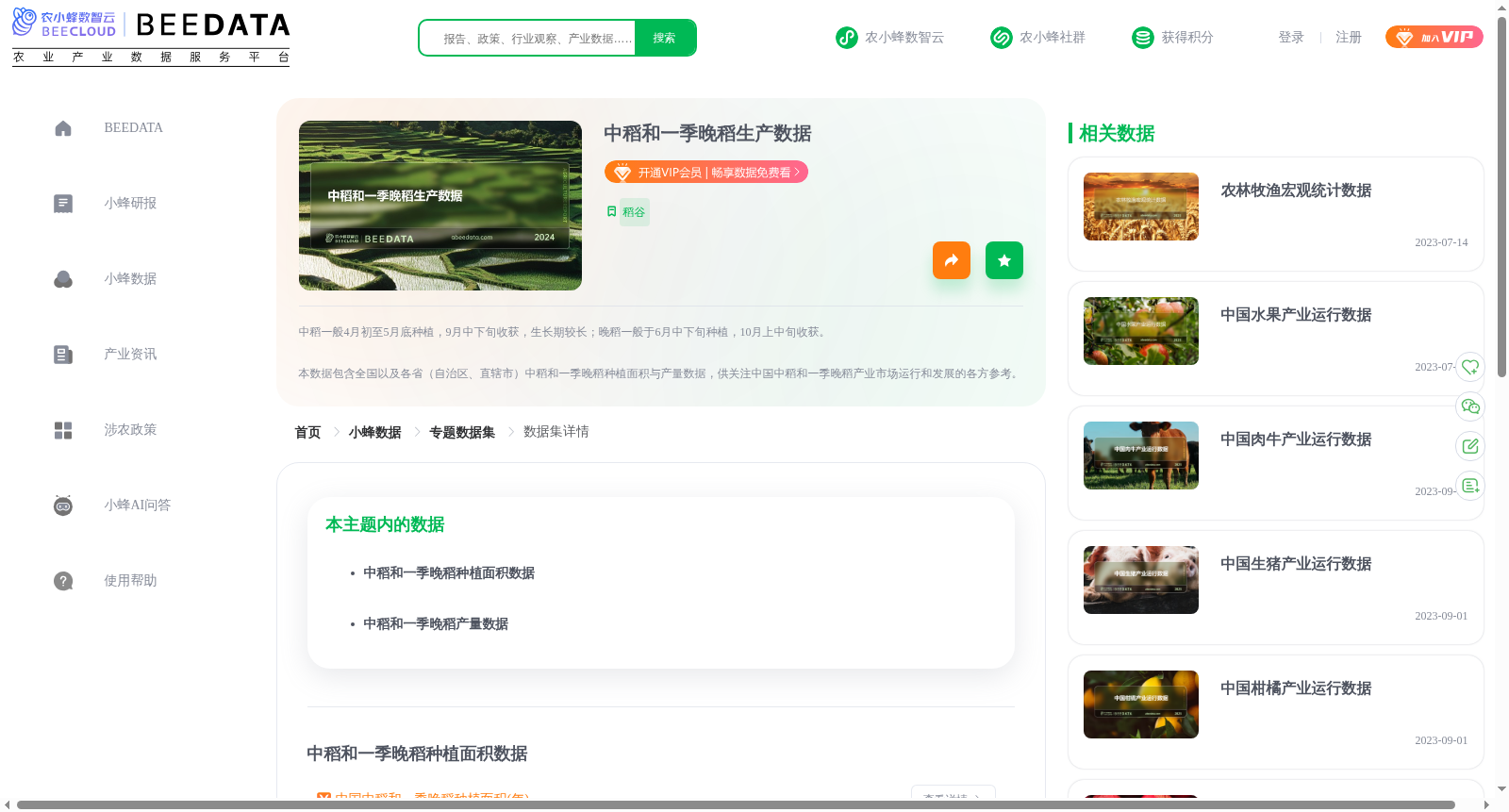
Task: Open 中国水果产业运行数据 thumbnail
Action: pyautogui.click(x=1141, y=331)
